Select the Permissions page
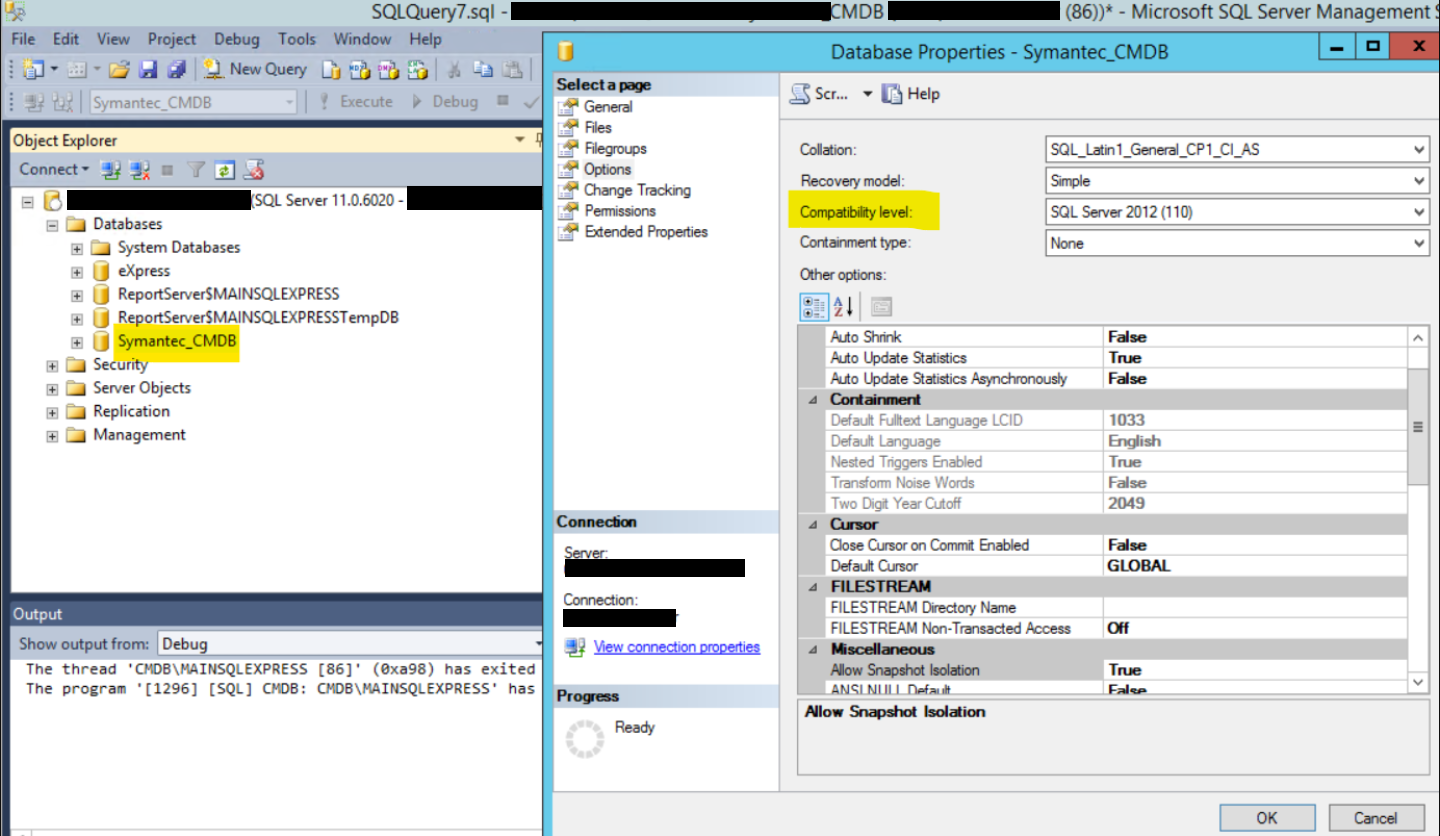This screenshot has width=1440, height=836. (x=620, y=211)
